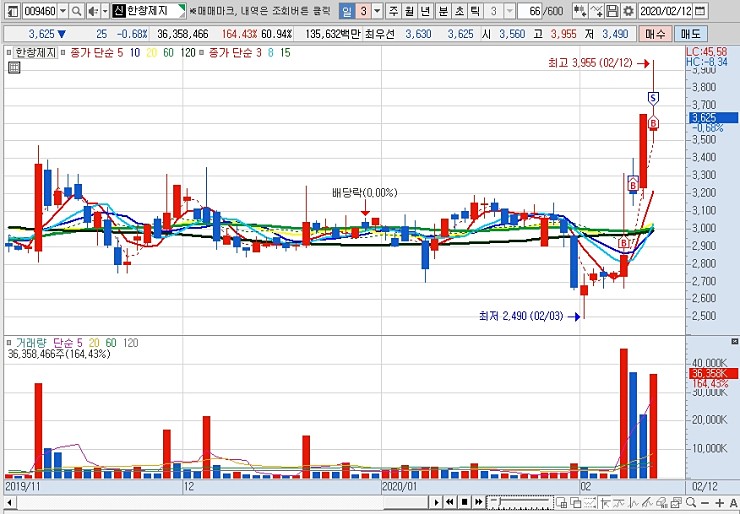
Task: Click the pencil drawing icon in bottom toolbar
Action: pyautogui.click(x=648, y=502)
